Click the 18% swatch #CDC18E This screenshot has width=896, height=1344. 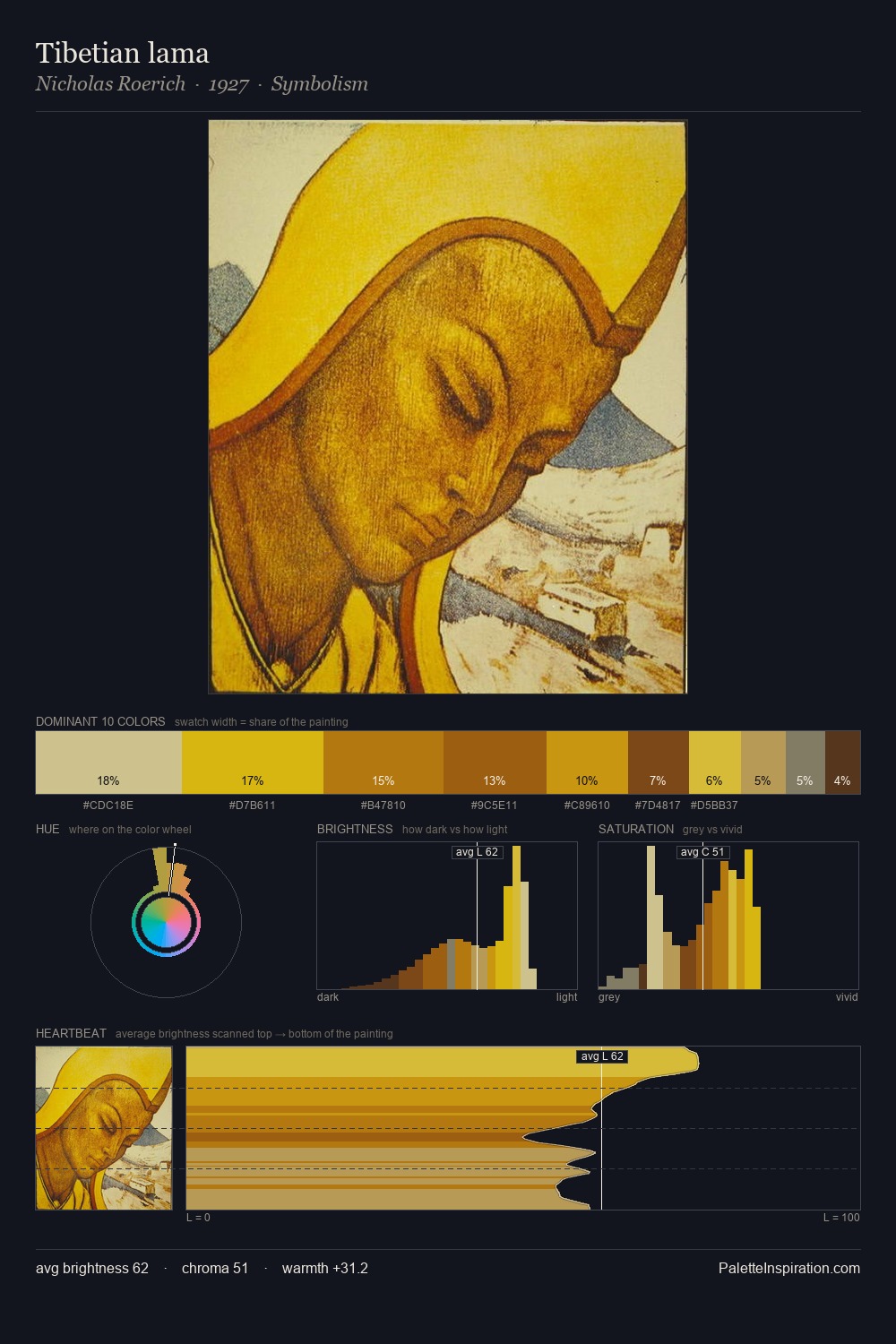pyautogui.click(x=108, y=762)
